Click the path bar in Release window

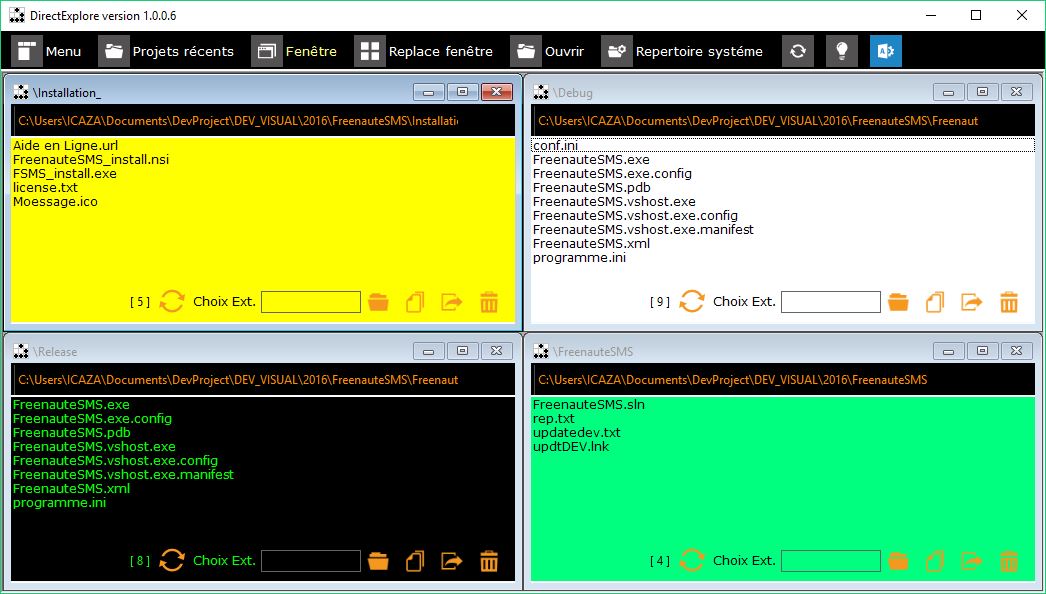click(x=263, y=380)
